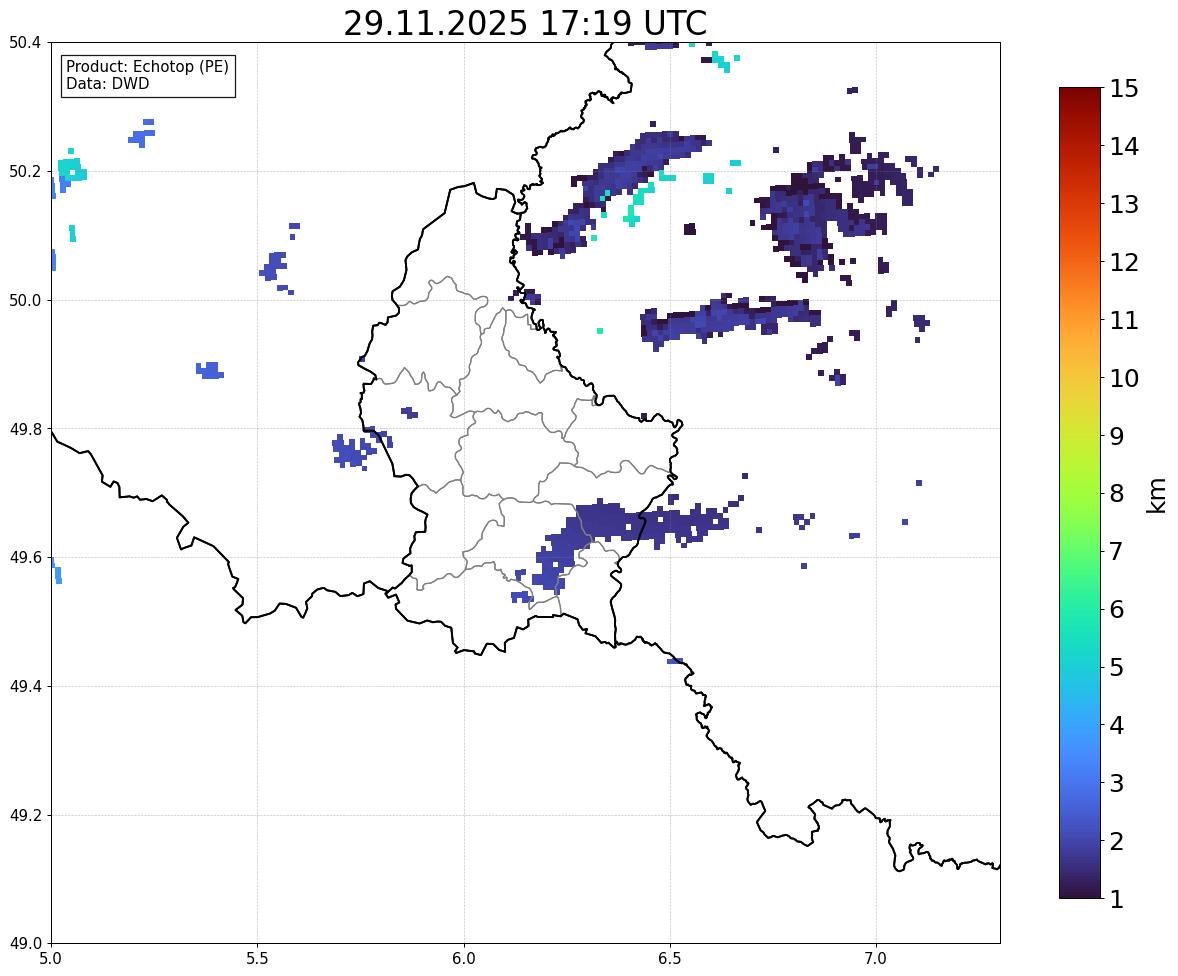Viewport: 1178px width, 976px height.
Task: Click latitude axis label "50.0"
Action: [24, 301]
